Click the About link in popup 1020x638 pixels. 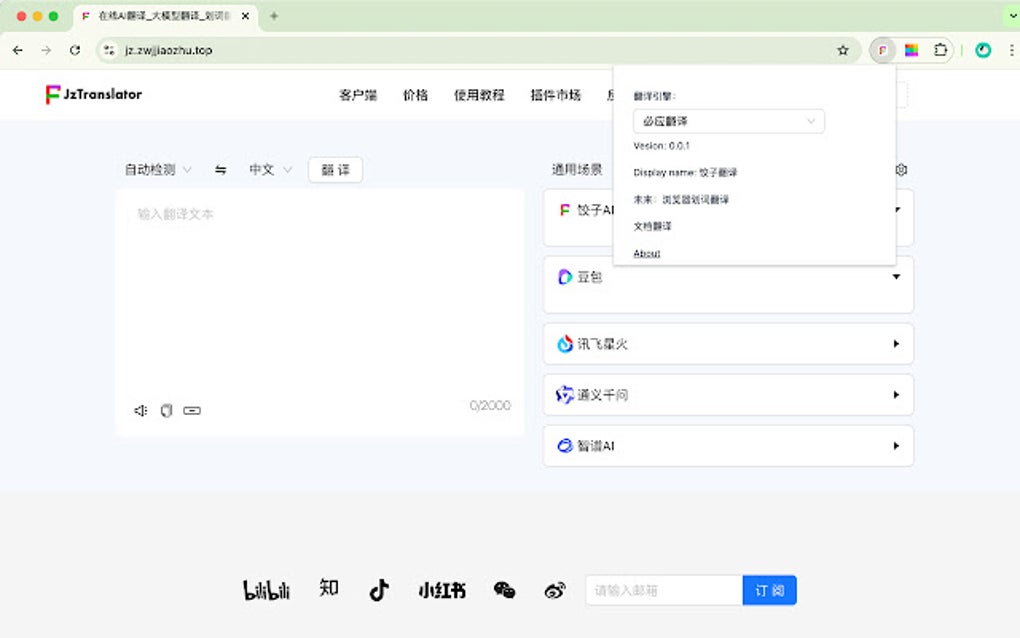[x=647, y=254]
